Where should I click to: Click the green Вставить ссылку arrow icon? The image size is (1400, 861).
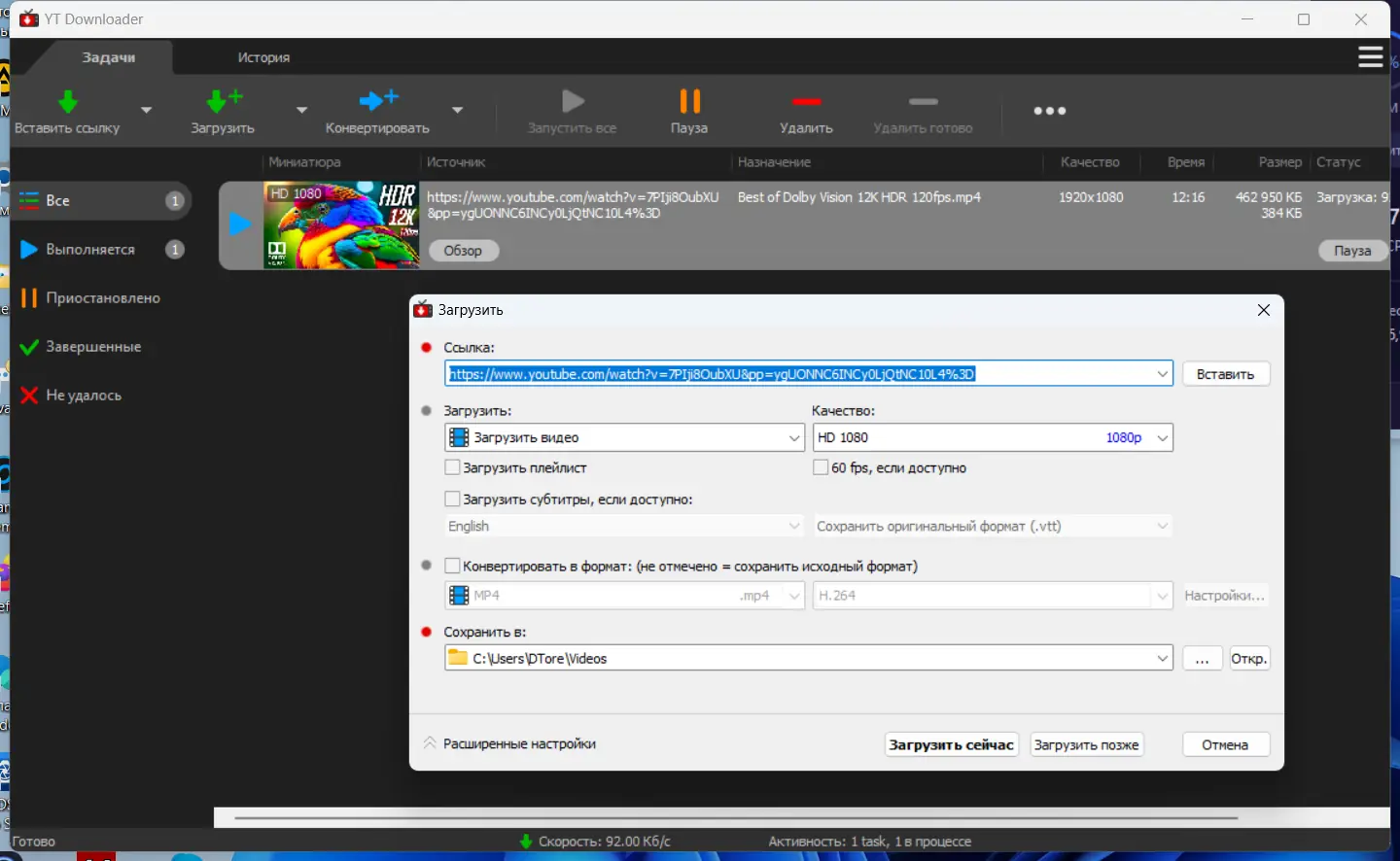(67, 101)
